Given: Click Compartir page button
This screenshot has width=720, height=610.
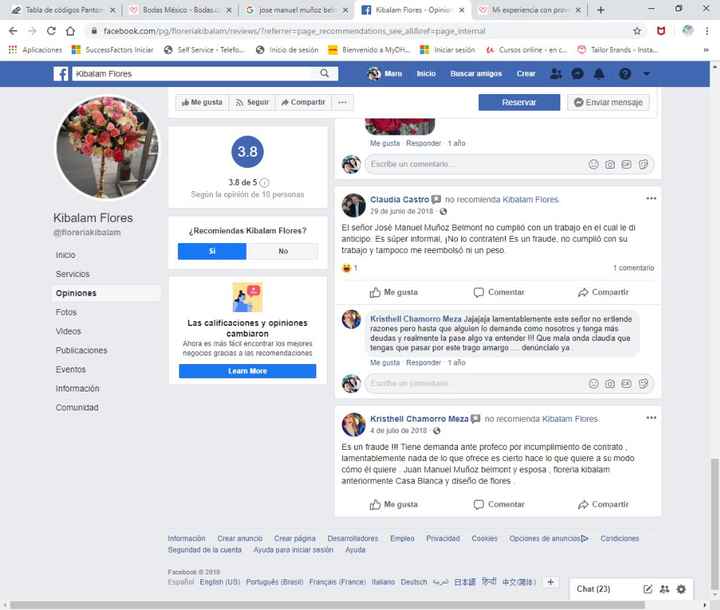Looking at the screenshot, I should tap(303, 102).
